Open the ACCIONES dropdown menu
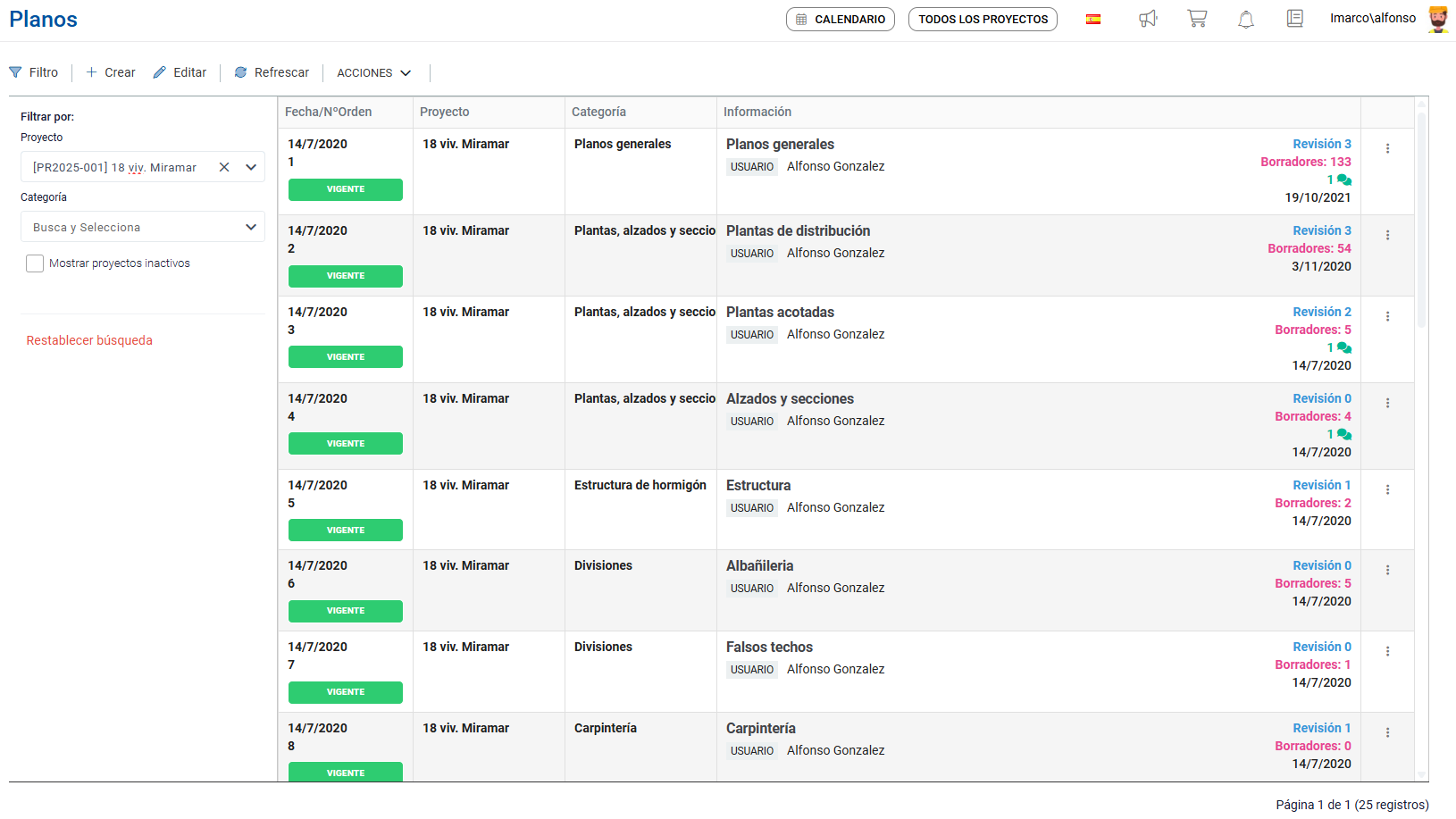This screenshot has width=1456, height=819. pos(373,73)
